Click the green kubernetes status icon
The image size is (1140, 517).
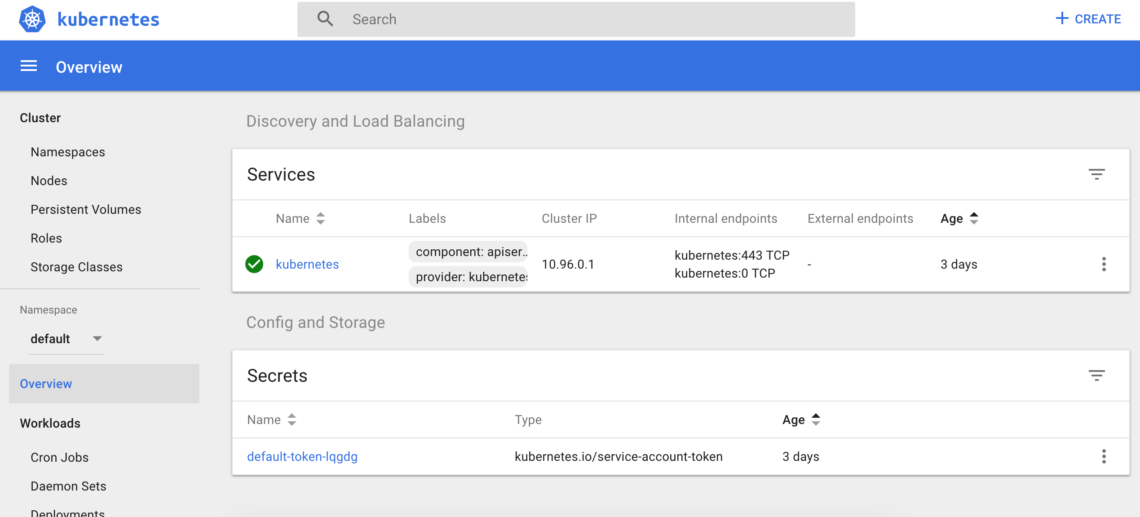coord(254,264)
